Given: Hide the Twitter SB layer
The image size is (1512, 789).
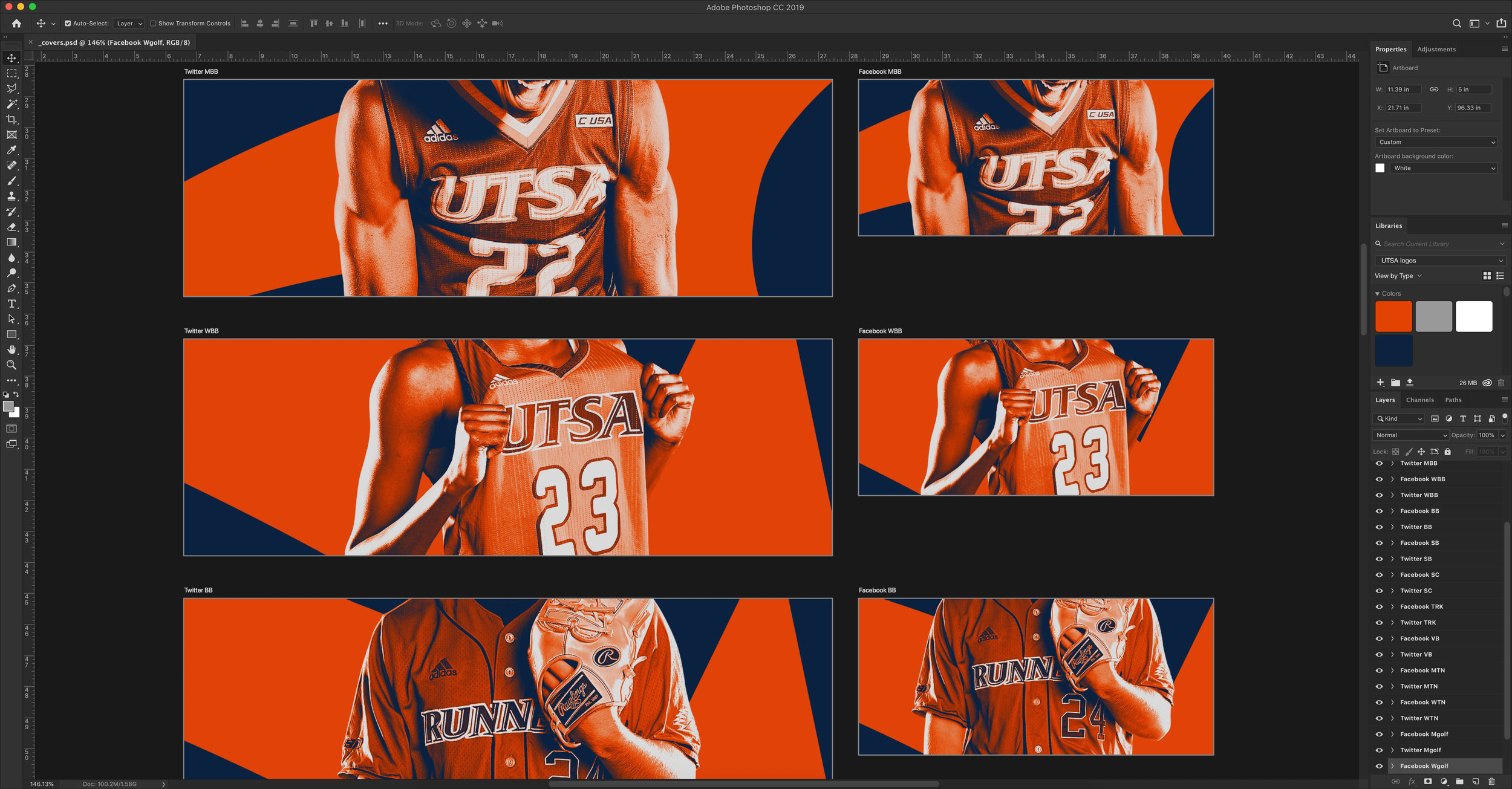Looking at the screenshot, I should (1379, 559).
